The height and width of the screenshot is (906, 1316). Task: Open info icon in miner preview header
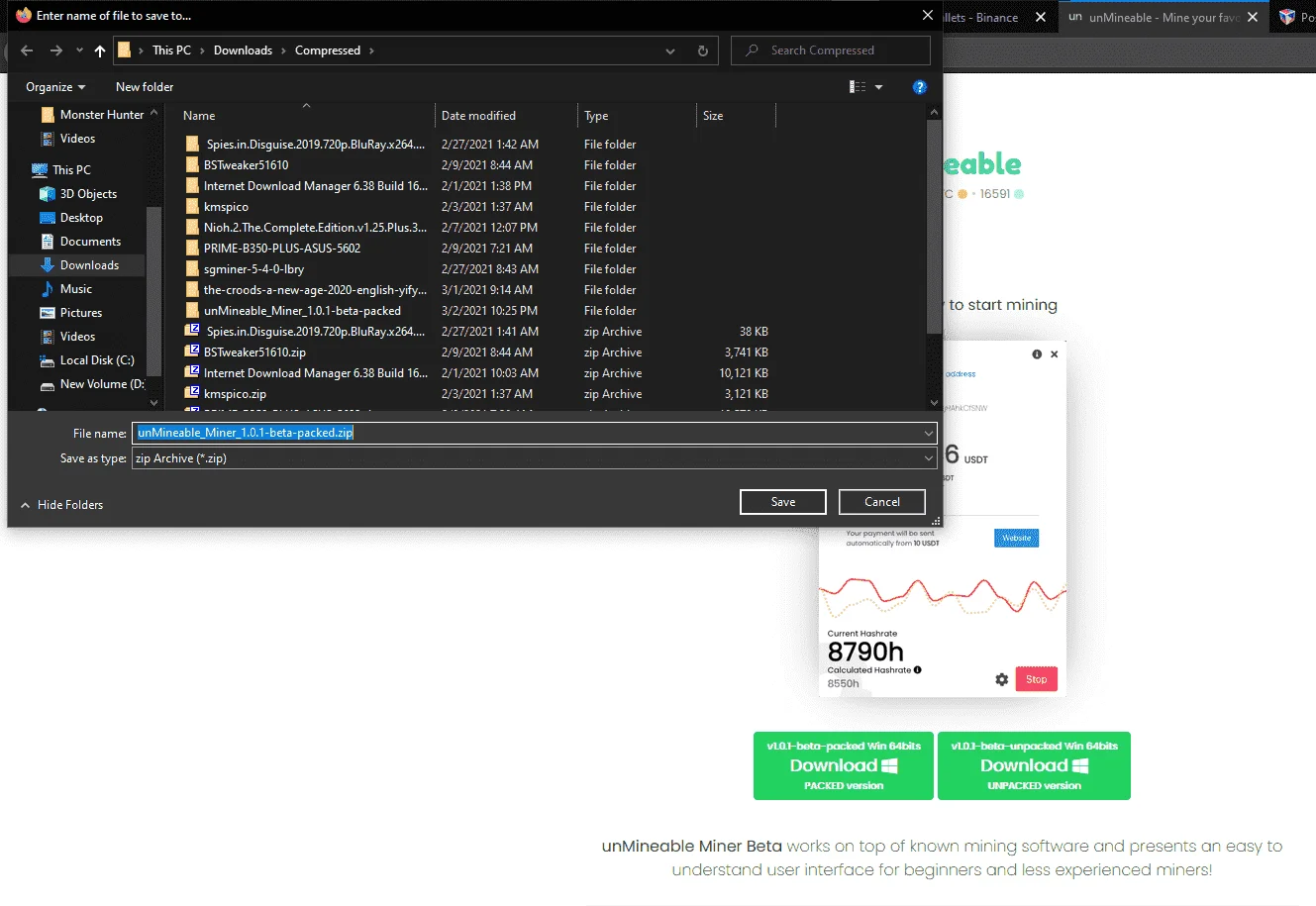click(1037, 353)
